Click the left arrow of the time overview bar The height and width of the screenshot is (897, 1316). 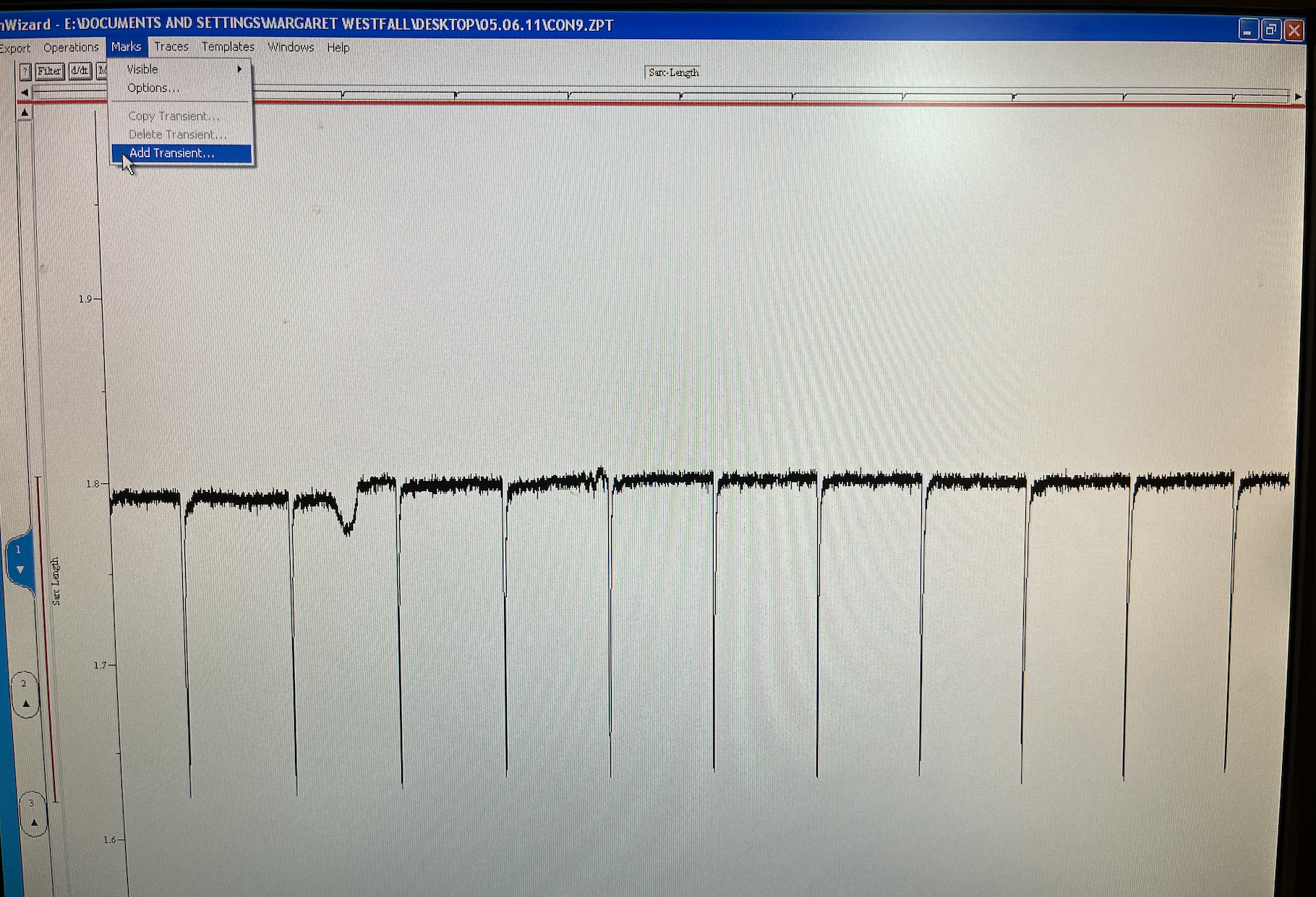pyautogui.click(x=25, y=93)
